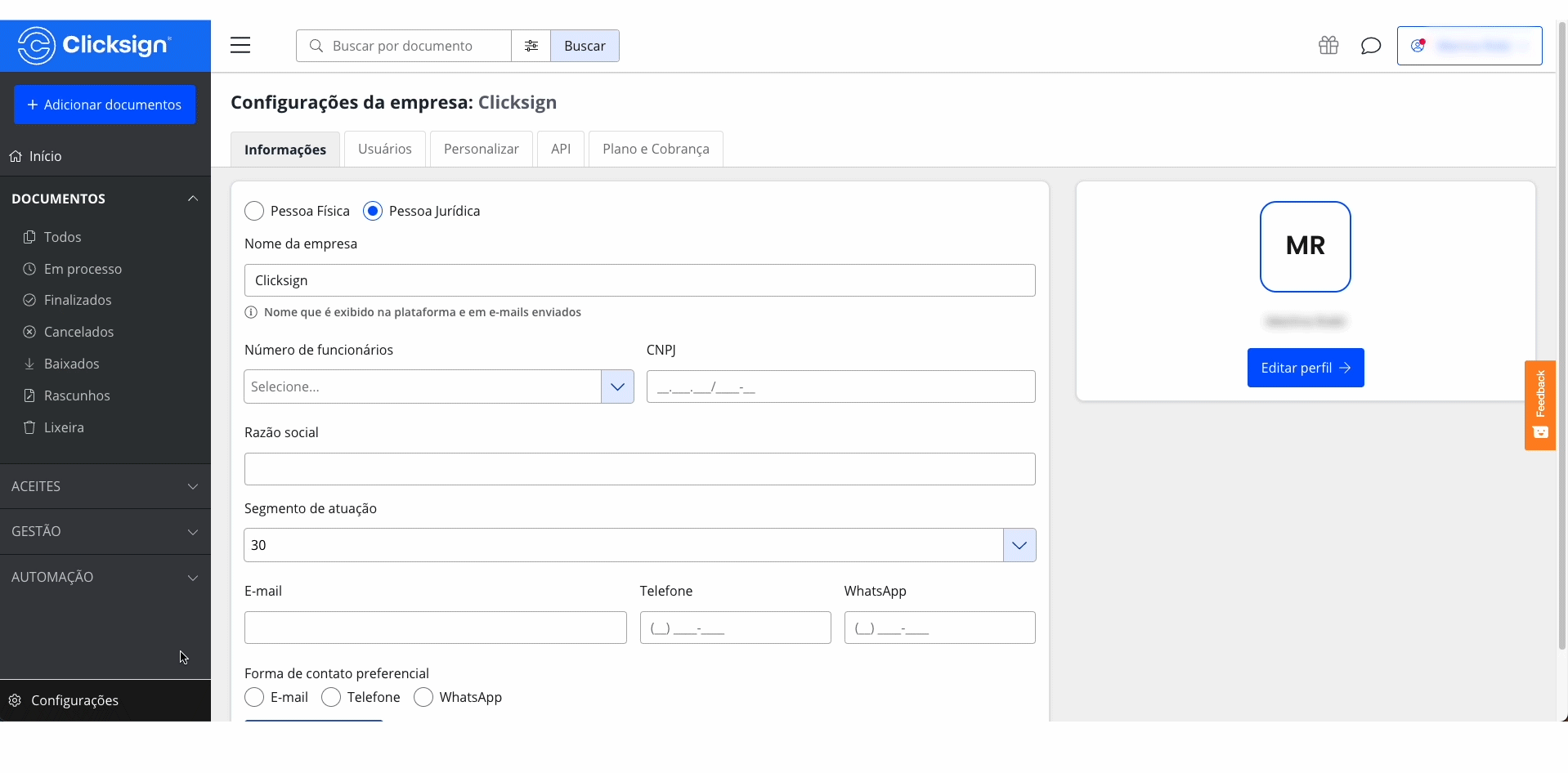The image size is (1568, 773).
Task: Focus the Buscar por documento field
Action: point(404,46)
